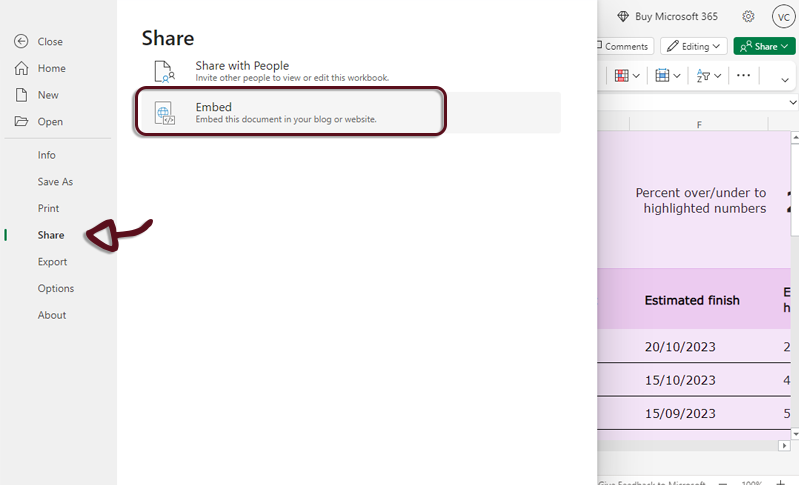The height and width of the screenshot is (485, 800).
Task: Open the settings gear icon
Action: click(x=749, y=16)
